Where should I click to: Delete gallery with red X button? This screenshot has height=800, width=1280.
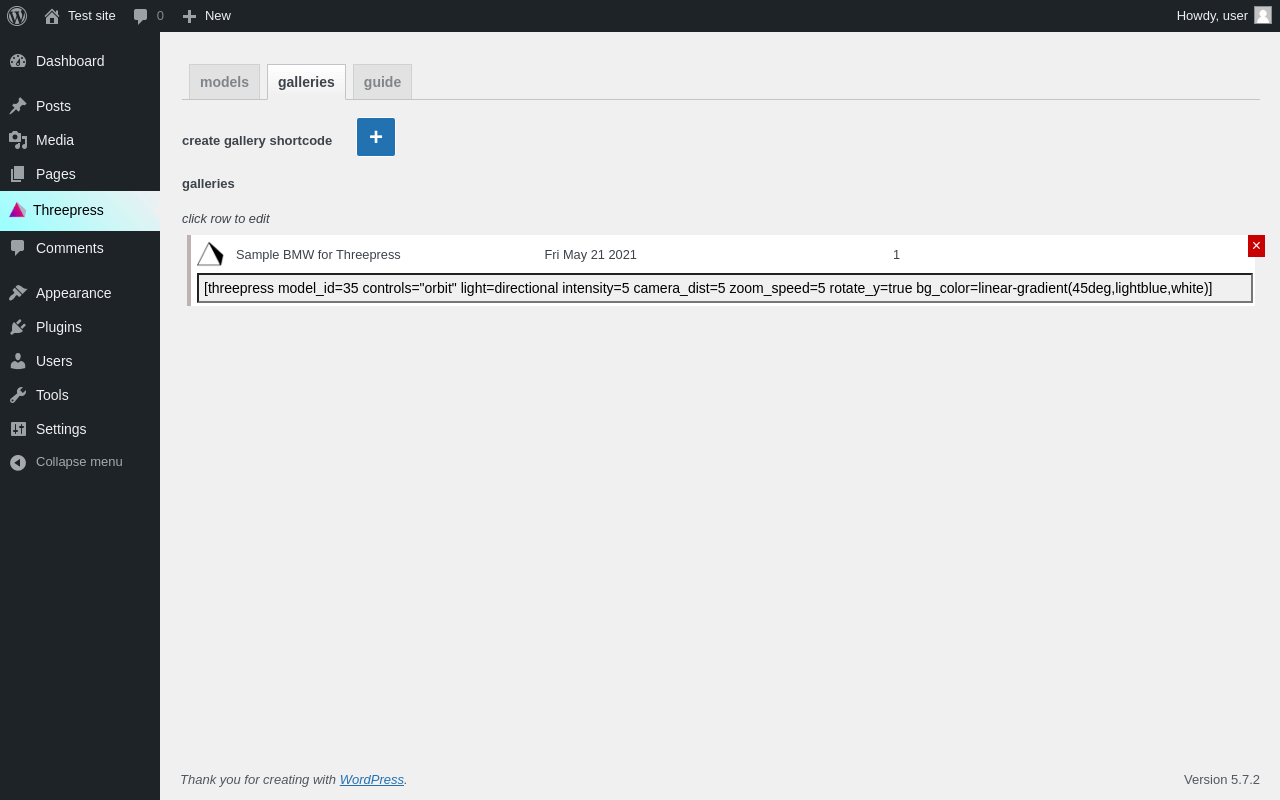pos(1256,246)
